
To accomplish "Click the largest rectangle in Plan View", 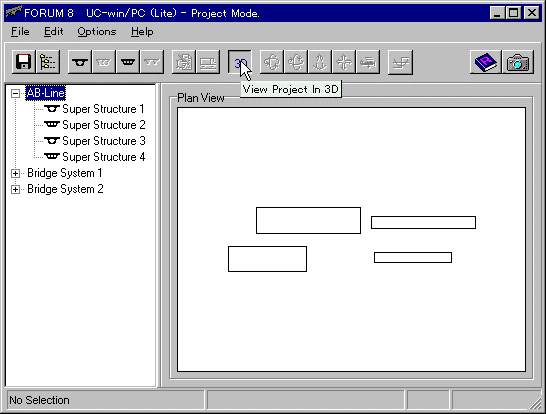I will click(x=308, y=220).
